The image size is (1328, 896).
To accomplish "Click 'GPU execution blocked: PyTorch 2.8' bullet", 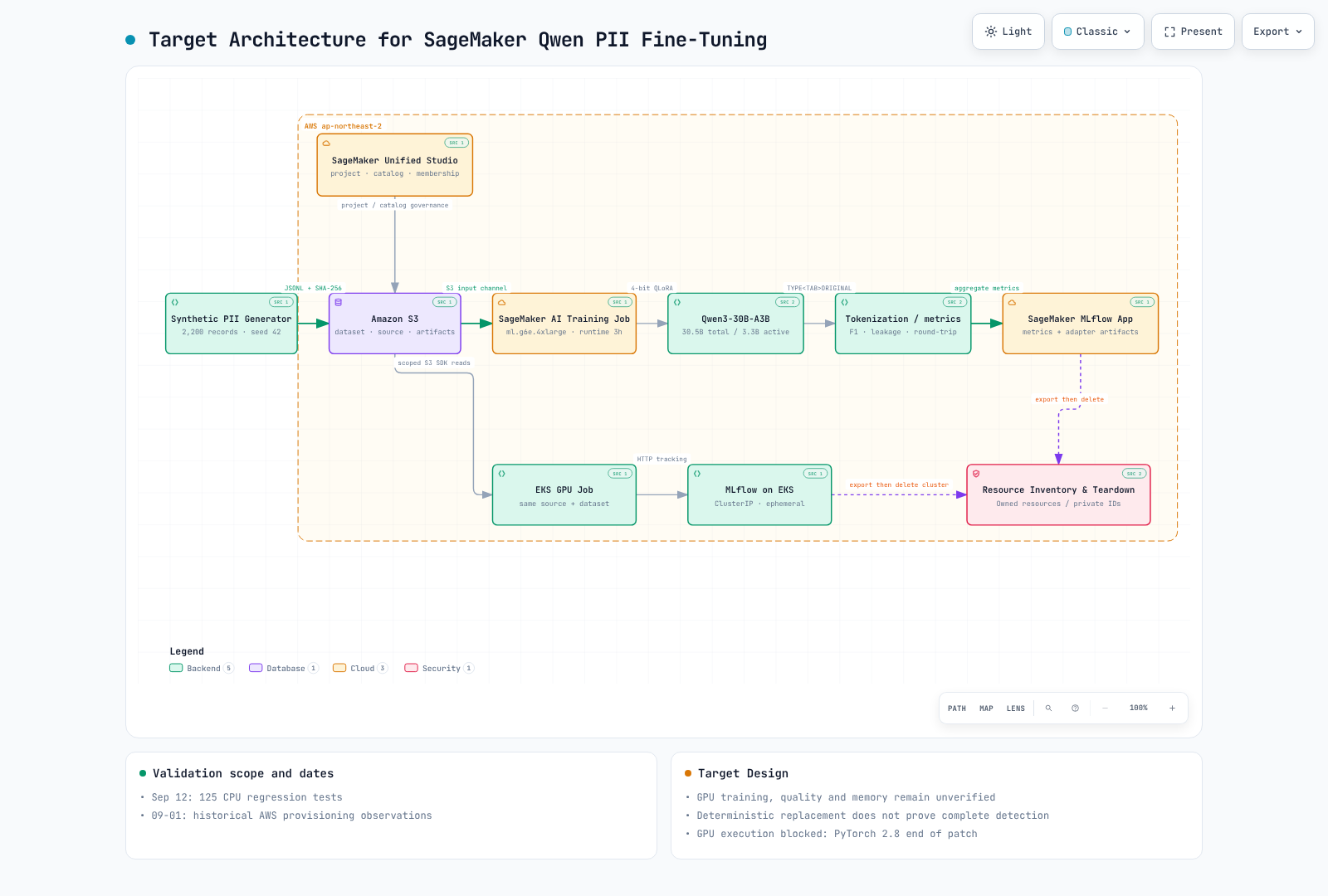I will point(837,834).
